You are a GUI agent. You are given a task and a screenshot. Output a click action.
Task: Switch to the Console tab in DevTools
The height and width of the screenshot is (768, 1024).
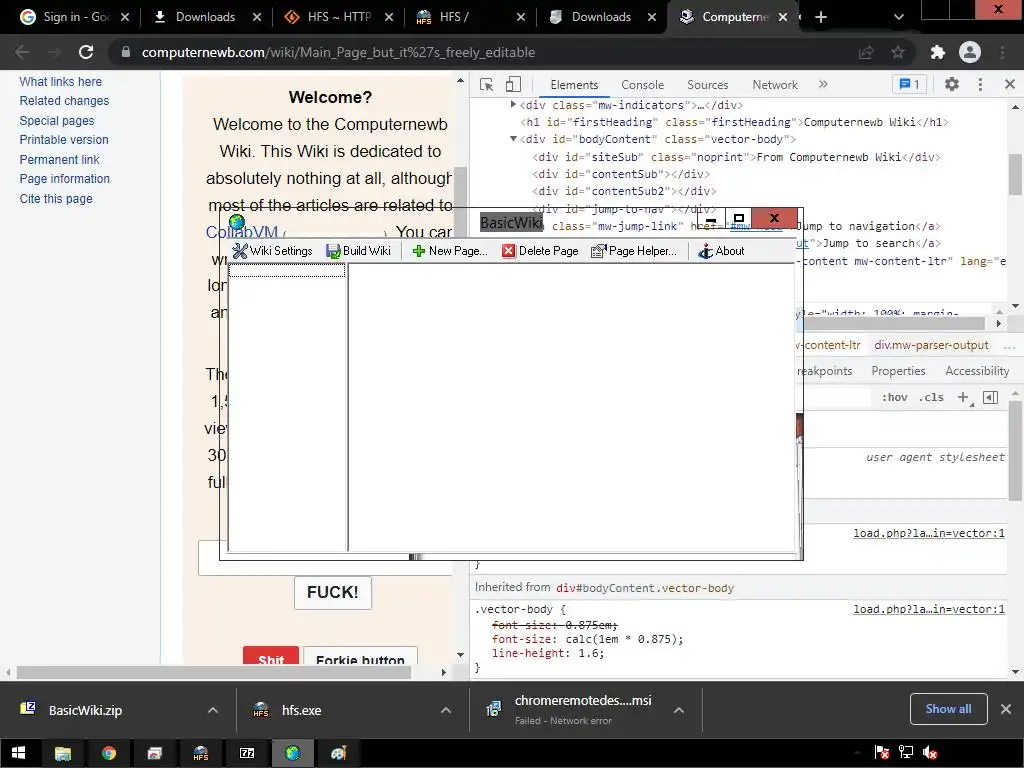click(643, 85)
